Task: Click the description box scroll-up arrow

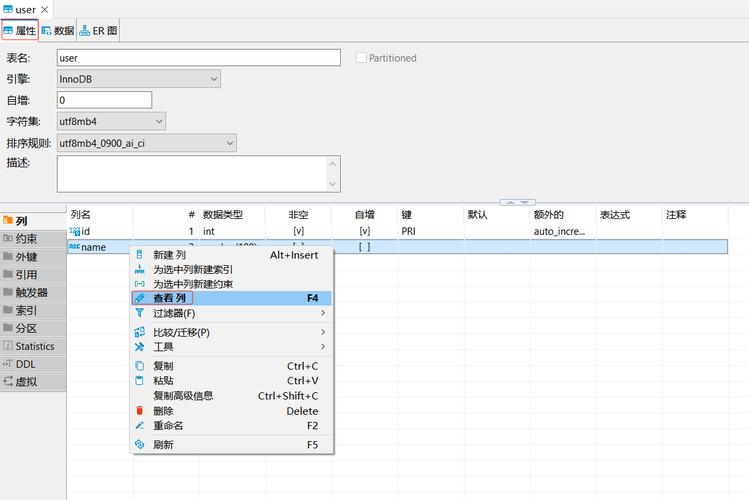Action: point(332,164)
